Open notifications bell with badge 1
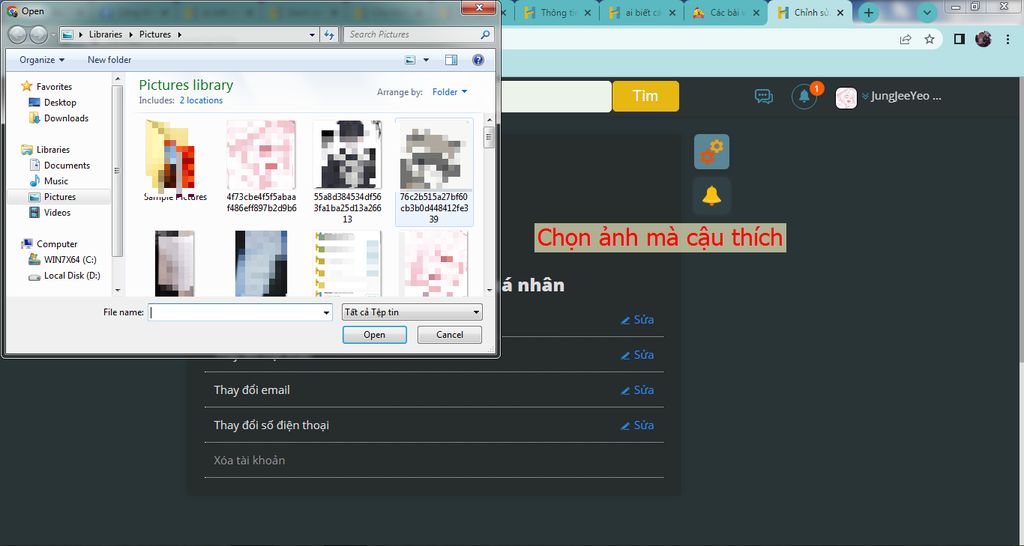The image size is (1024, 546). coord(805,97)
